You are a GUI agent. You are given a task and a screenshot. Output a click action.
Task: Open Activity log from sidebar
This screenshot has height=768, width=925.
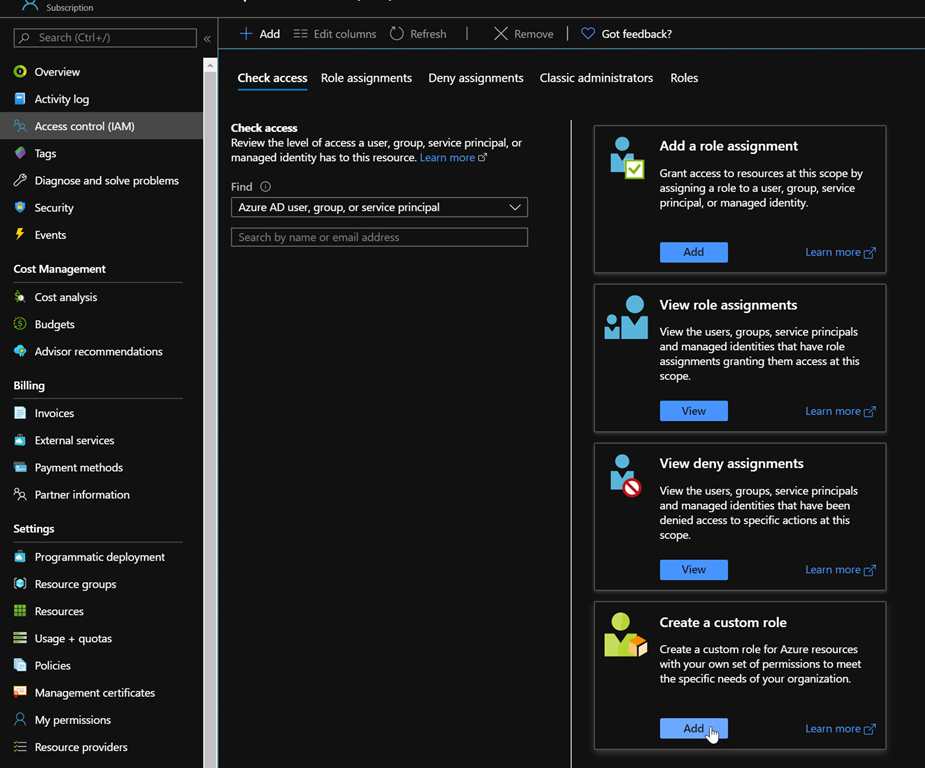point(61,99)
